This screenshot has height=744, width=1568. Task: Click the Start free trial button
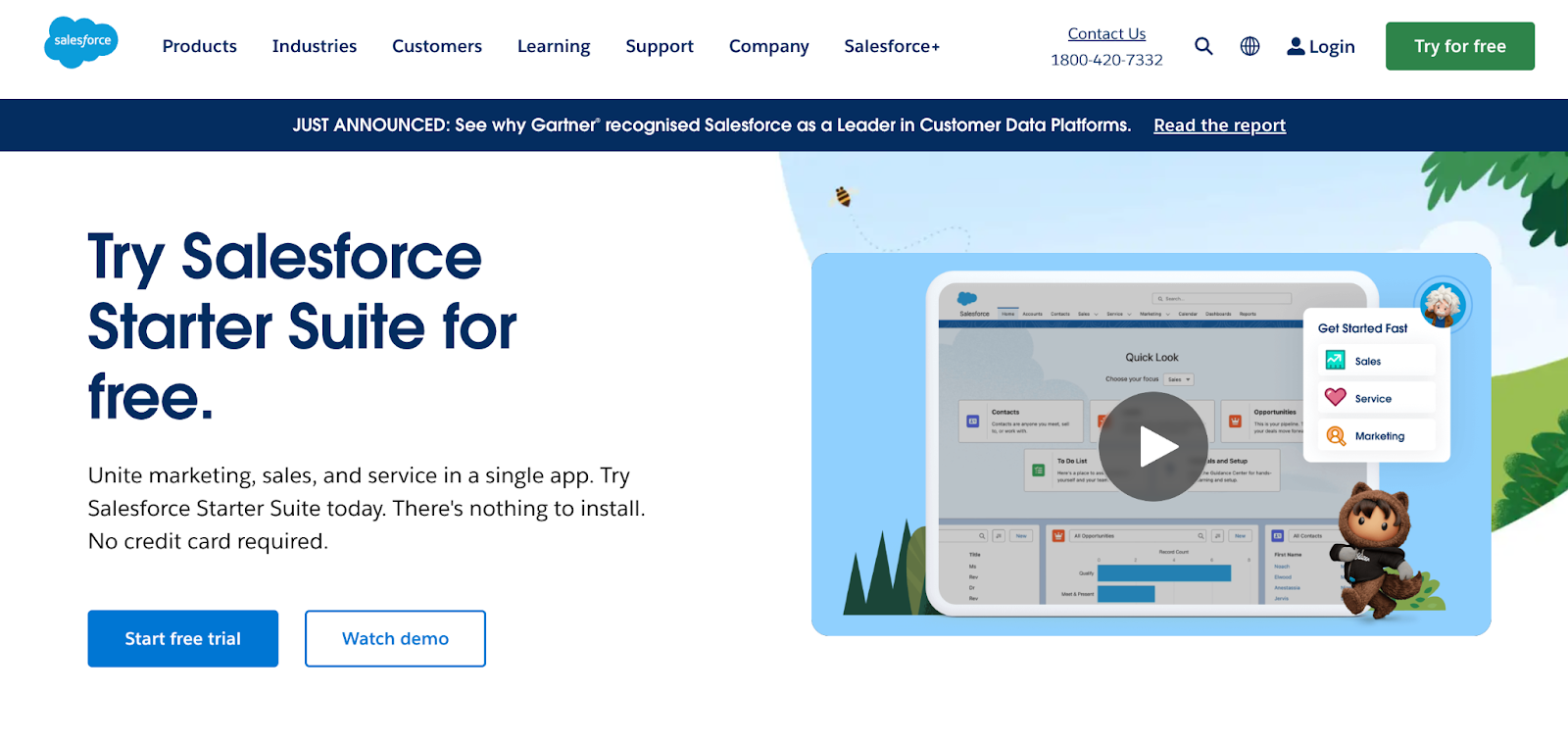tap(183, 639)
